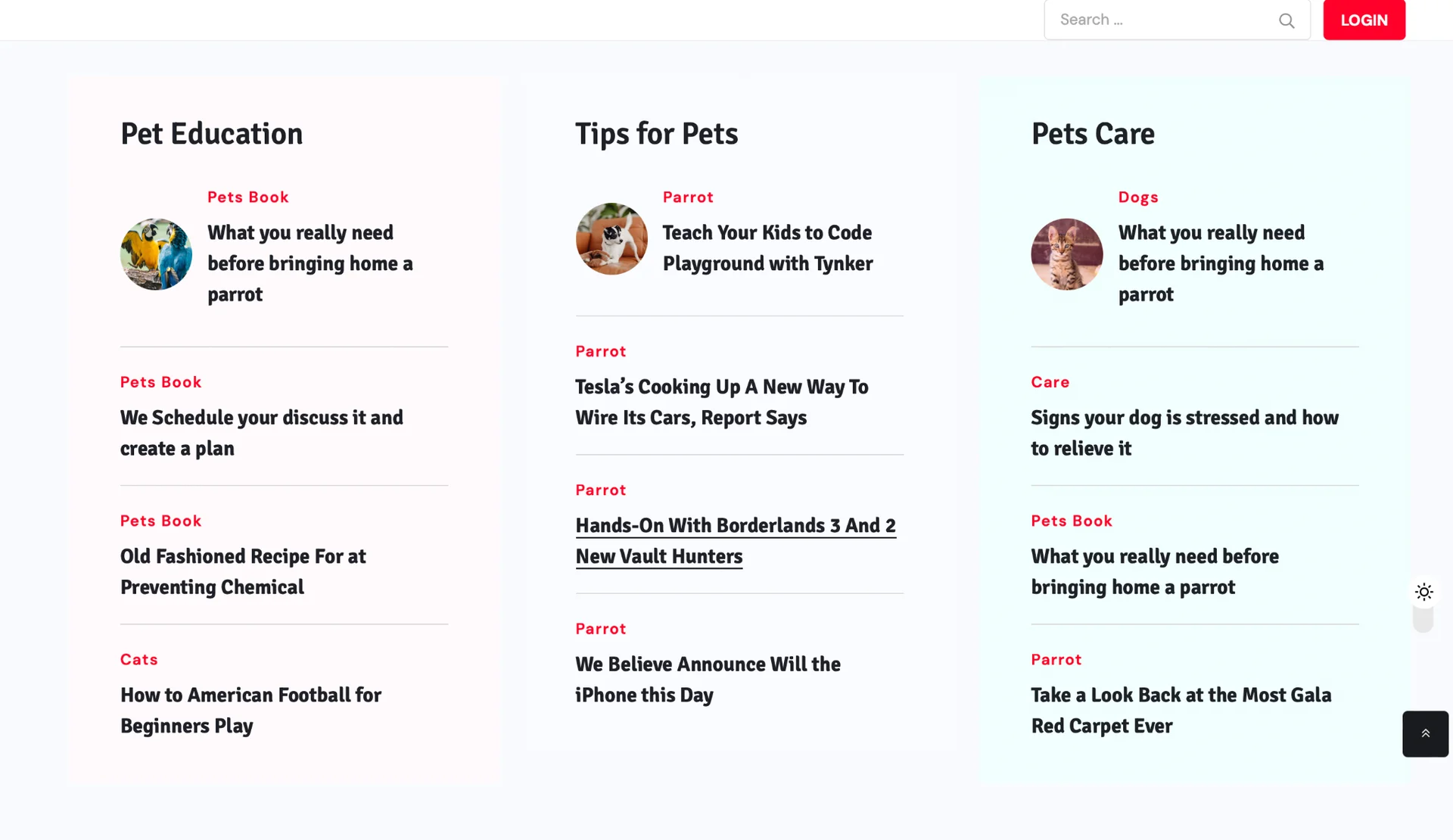Click Pets Book tag above 'Old Fashioned Recipe'
This screenshot has width=1453, height=840.
click(x=160, y=521)
